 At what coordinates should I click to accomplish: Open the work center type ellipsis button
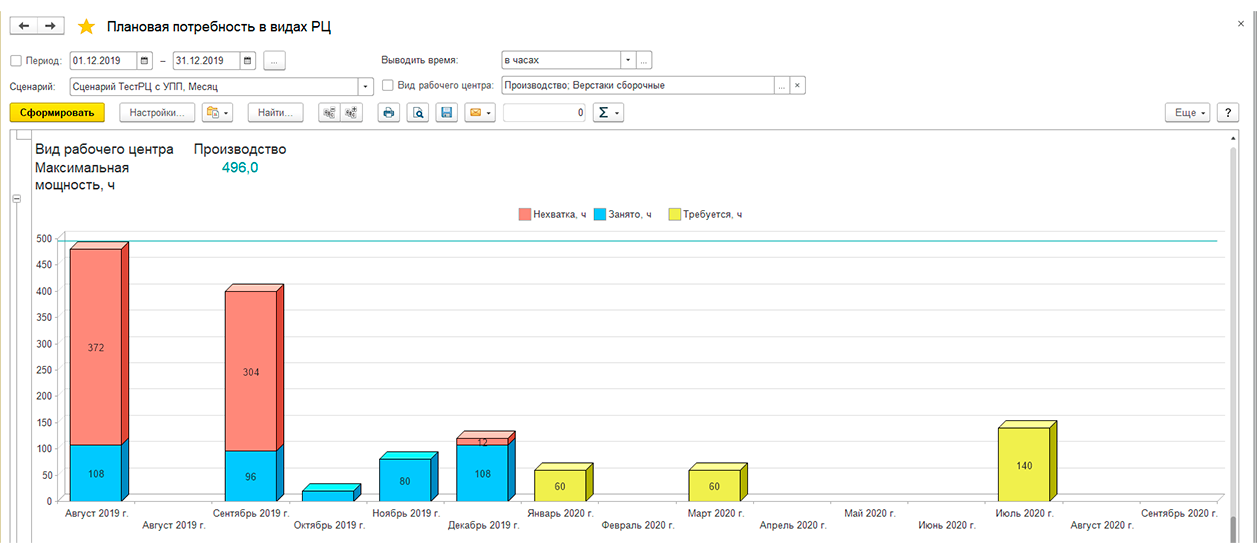(782, 86)
